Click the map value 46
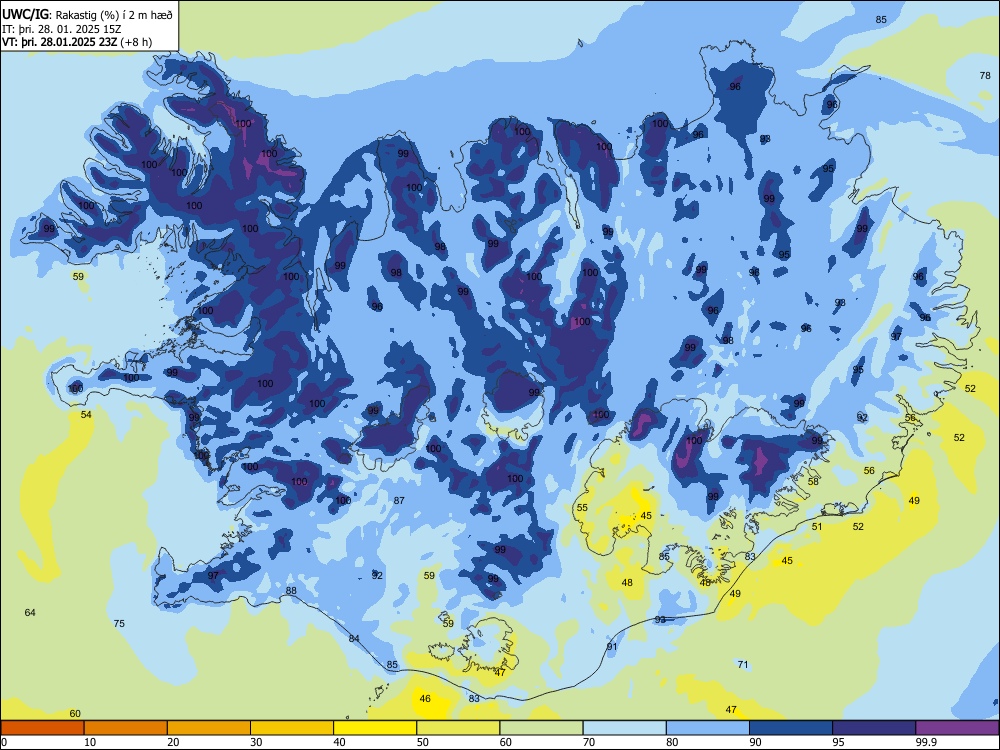This screenshot has width=1000, height=750. [425, 698]
